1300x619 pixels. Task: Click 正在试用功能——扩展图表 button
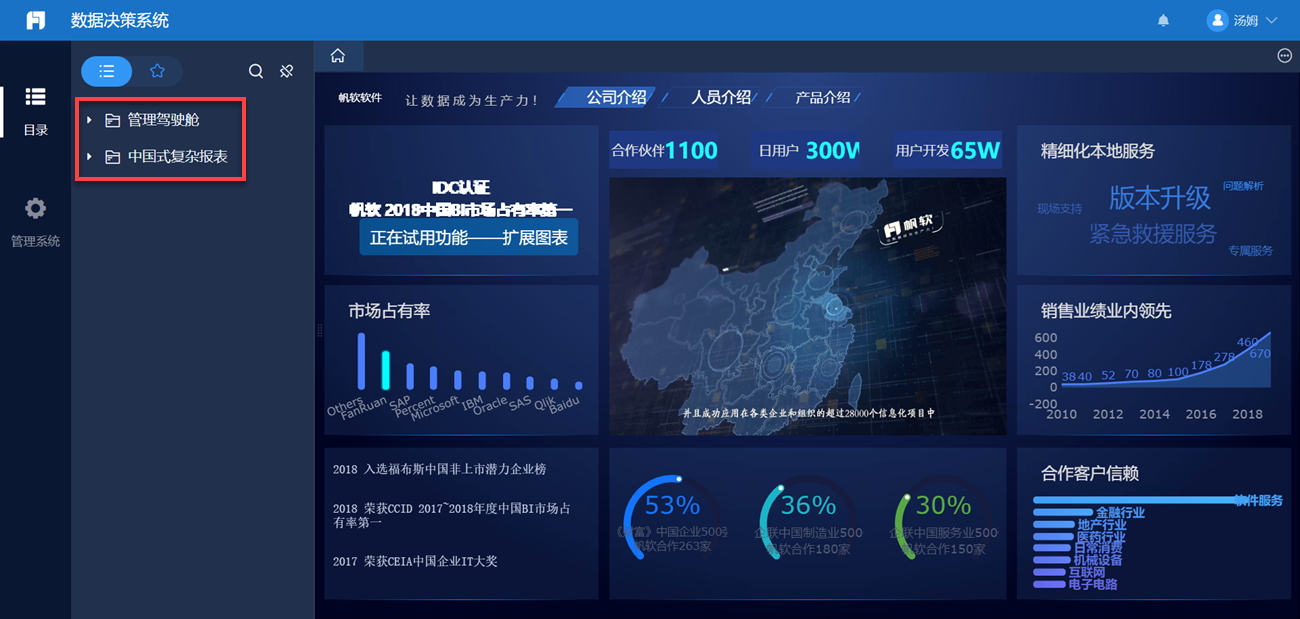469,238
